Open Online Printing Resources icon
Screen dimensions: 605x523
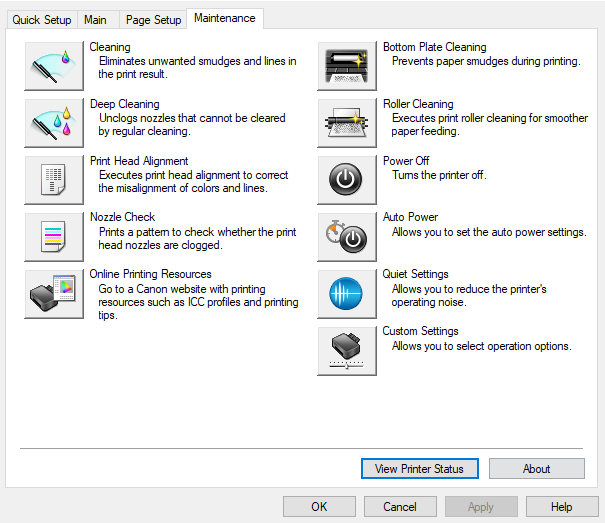(54, 293)
